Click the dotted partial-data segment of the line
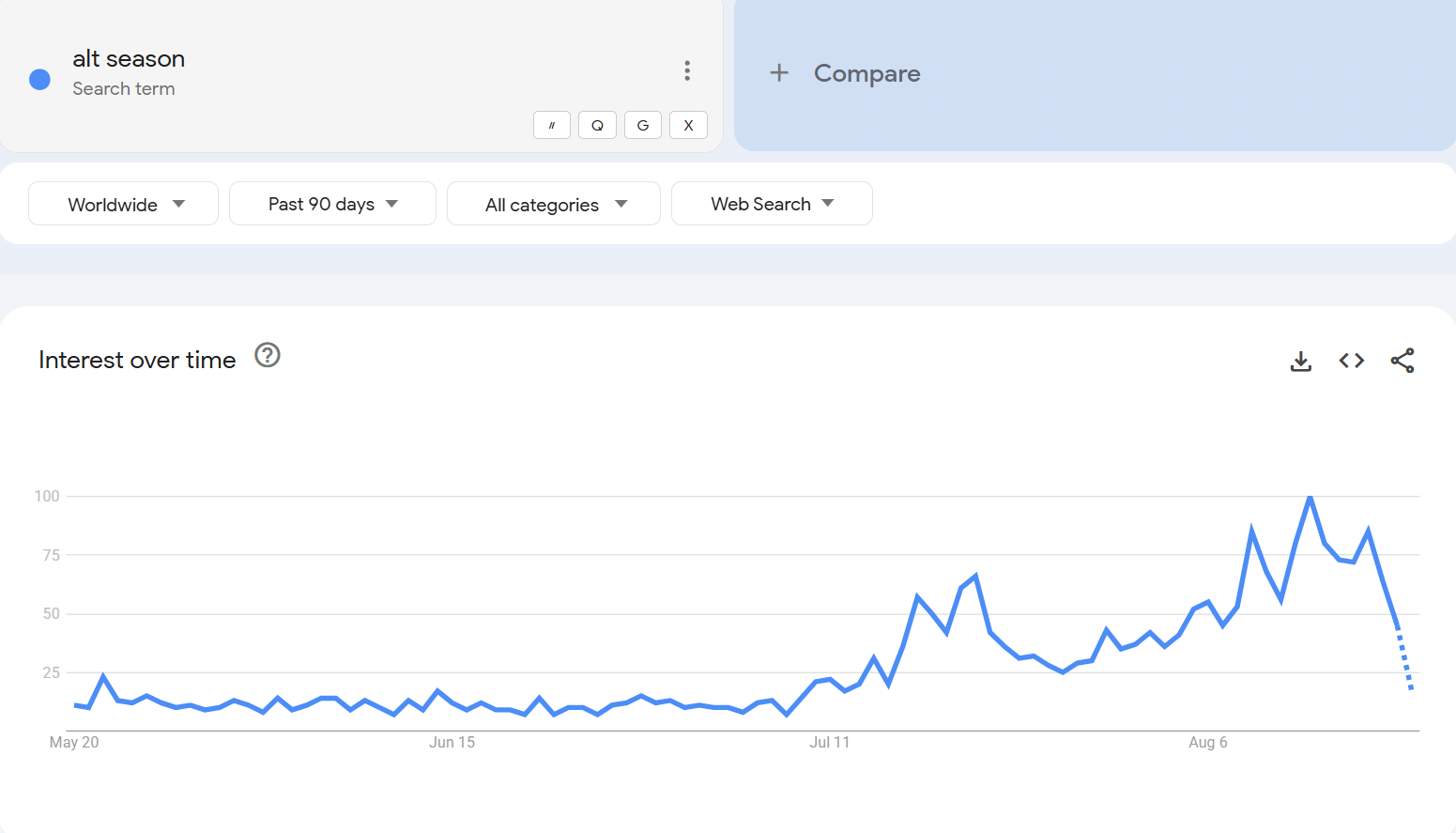 click(1405, 661)
